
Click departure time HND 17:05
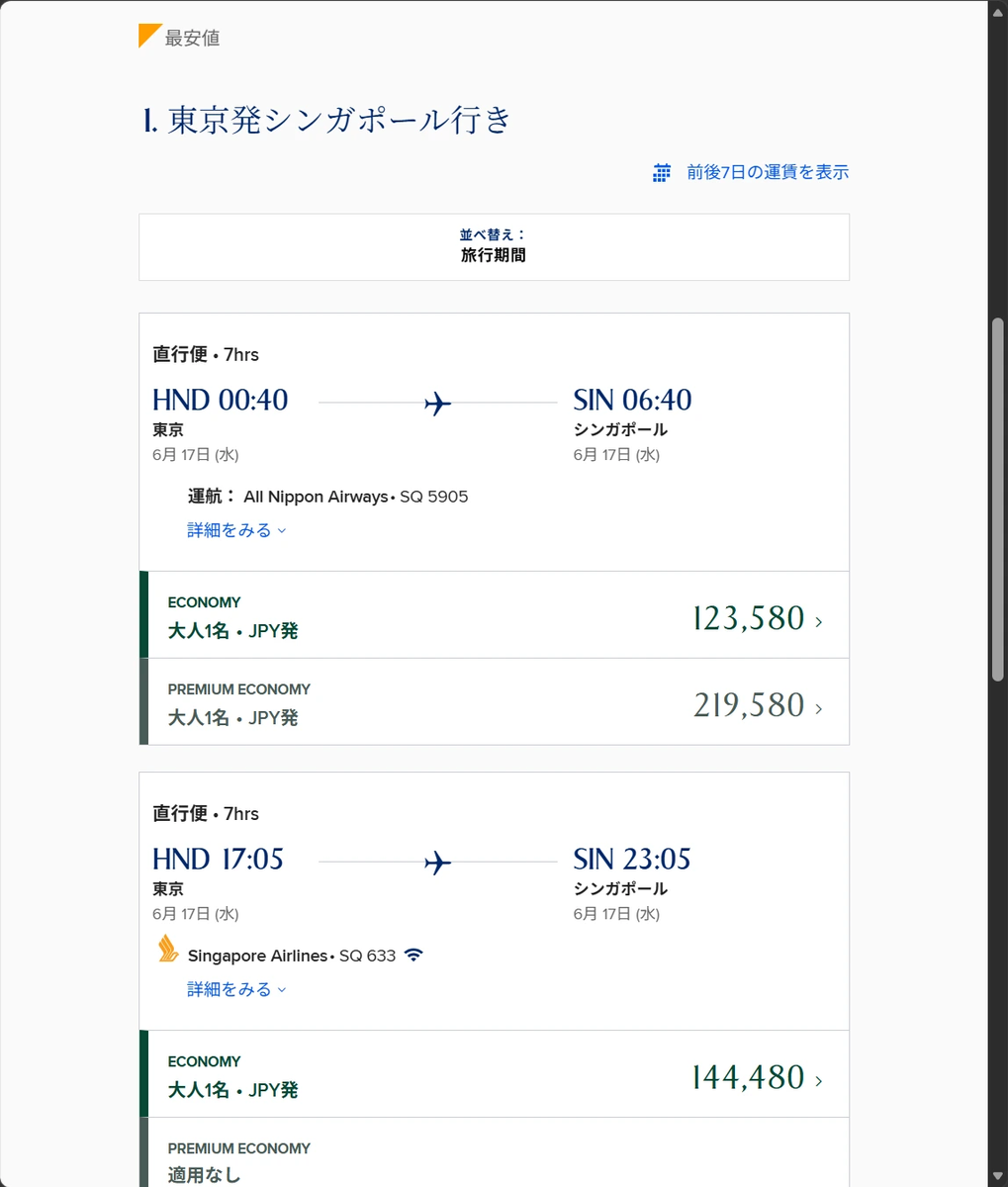219,859
